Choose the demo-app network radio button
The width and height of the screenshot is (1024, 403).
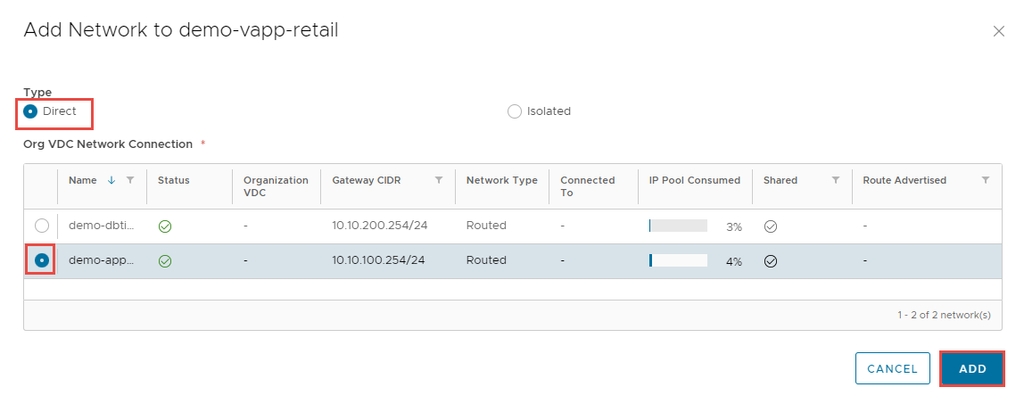pyautogui.click(x=41, y=261)
